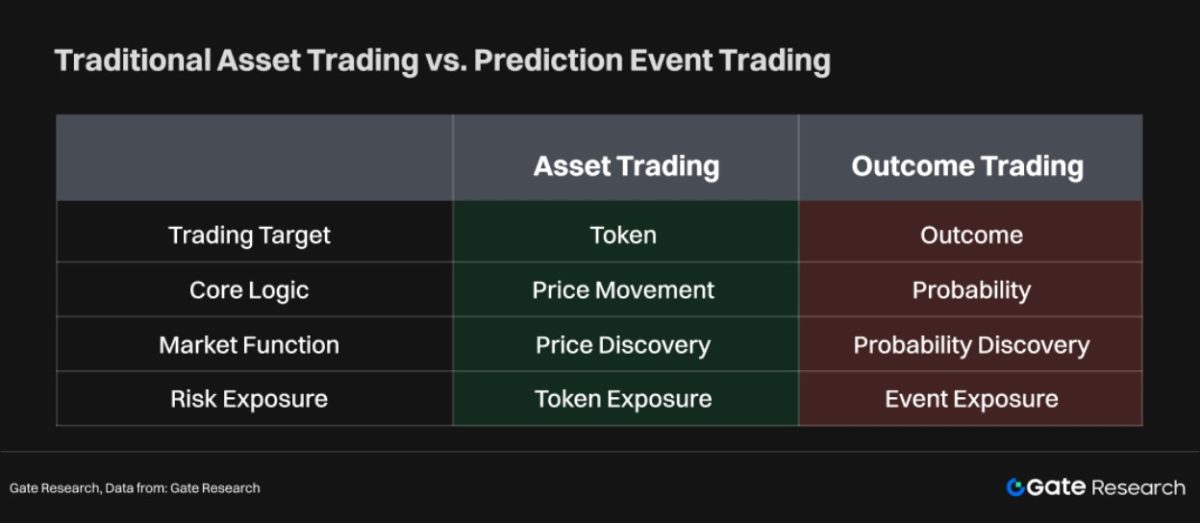This screenshot has height=523, width=1200.
Task: Select the Event Exposure cell
Action: (x=970, y=399)
